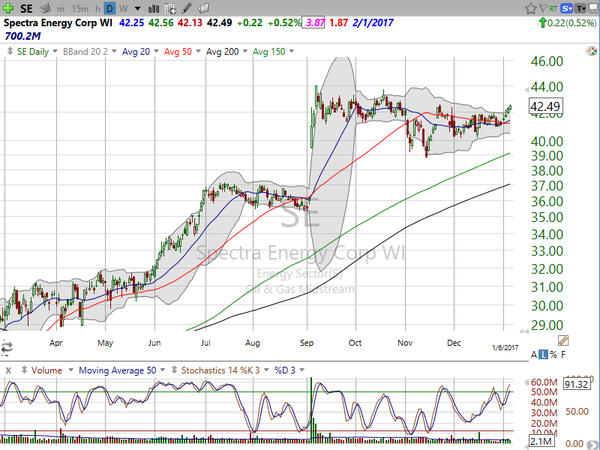
Task: Click the star favorite icon
Action: pyautogui.click(x=530, y=8)
